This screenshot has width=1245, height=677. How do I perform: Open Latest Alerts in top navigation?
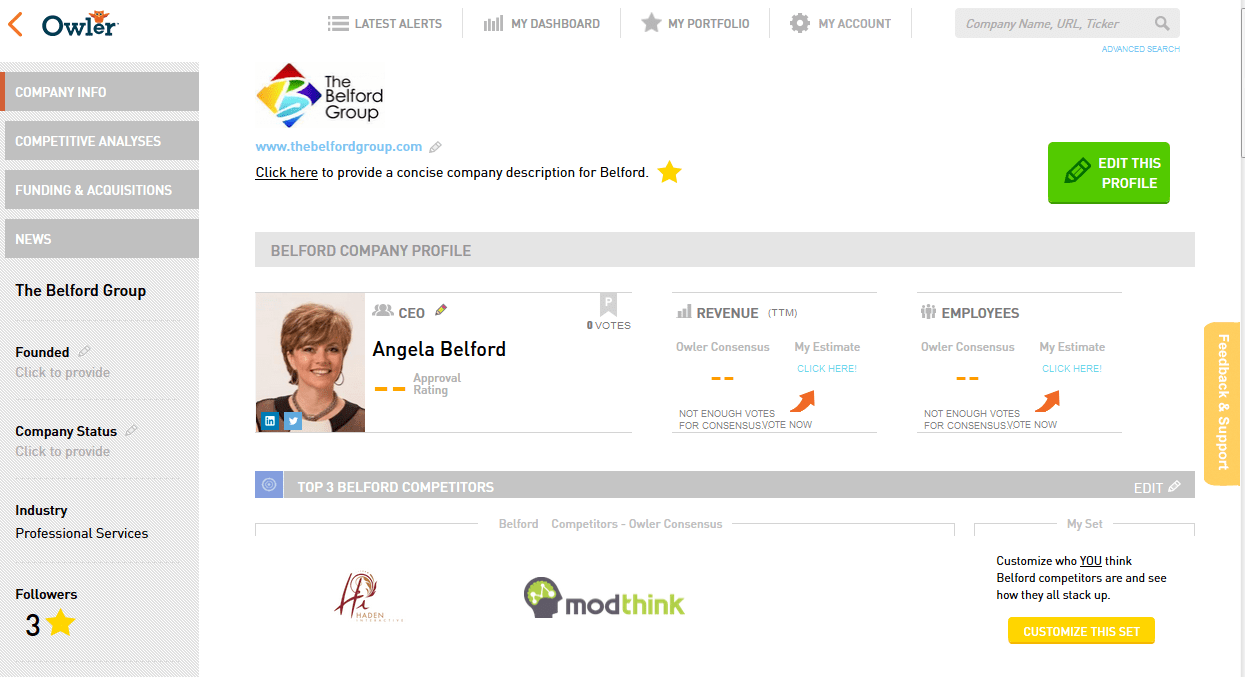[x=385, y=23]
